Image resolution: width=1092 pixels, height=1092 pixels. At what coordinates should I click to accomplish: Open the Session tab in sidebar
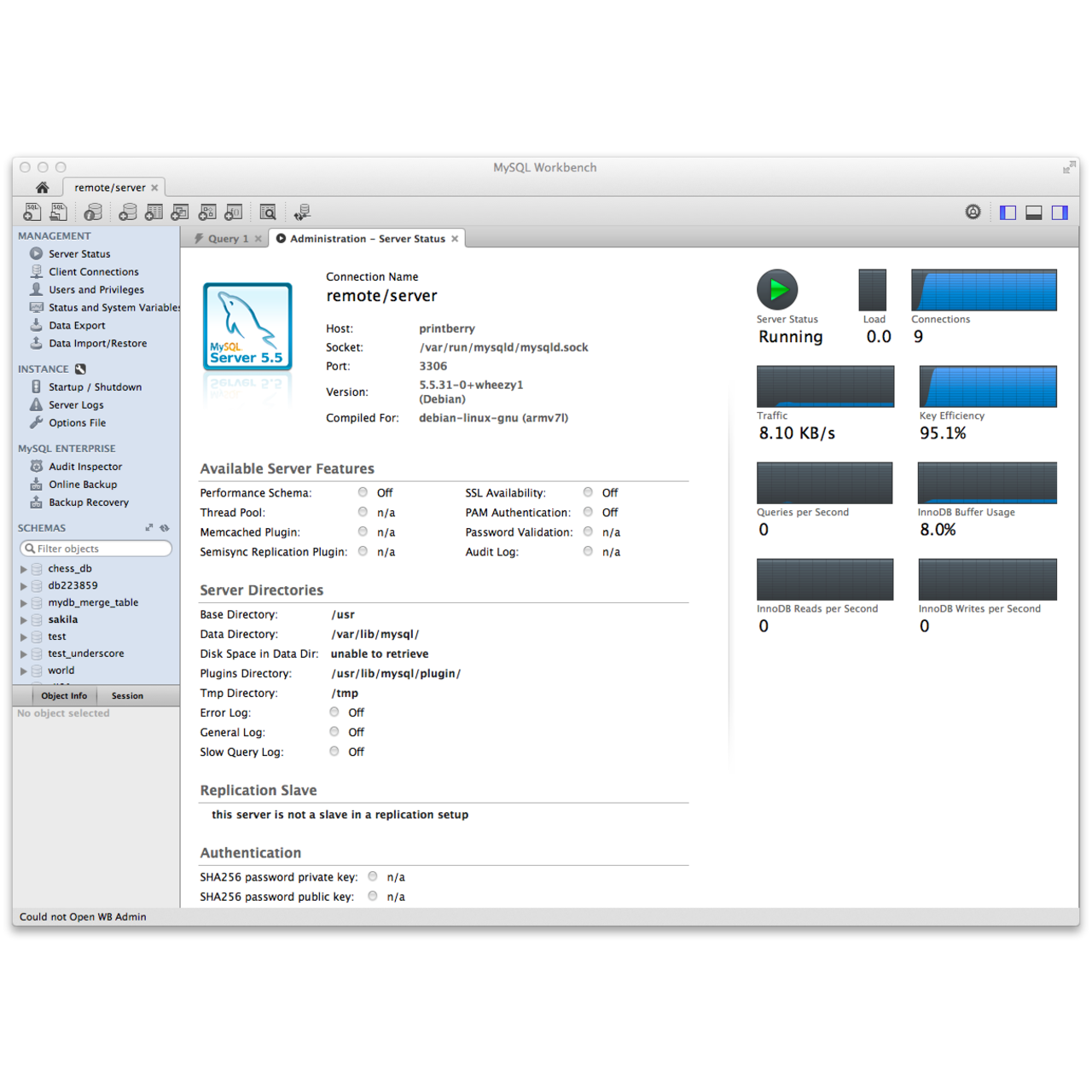tap(126, 695)
